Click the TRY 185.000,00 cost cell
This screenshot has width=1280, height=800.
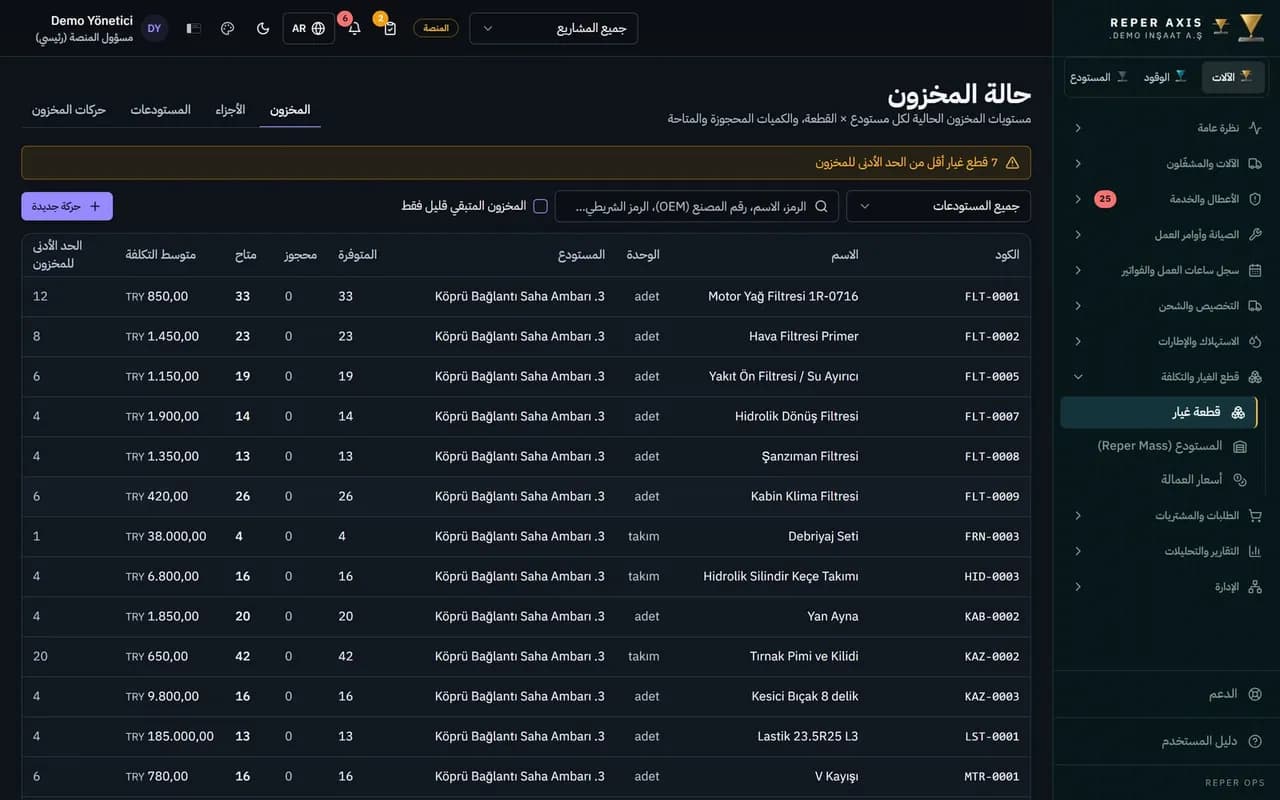click(x=170, y=736)
